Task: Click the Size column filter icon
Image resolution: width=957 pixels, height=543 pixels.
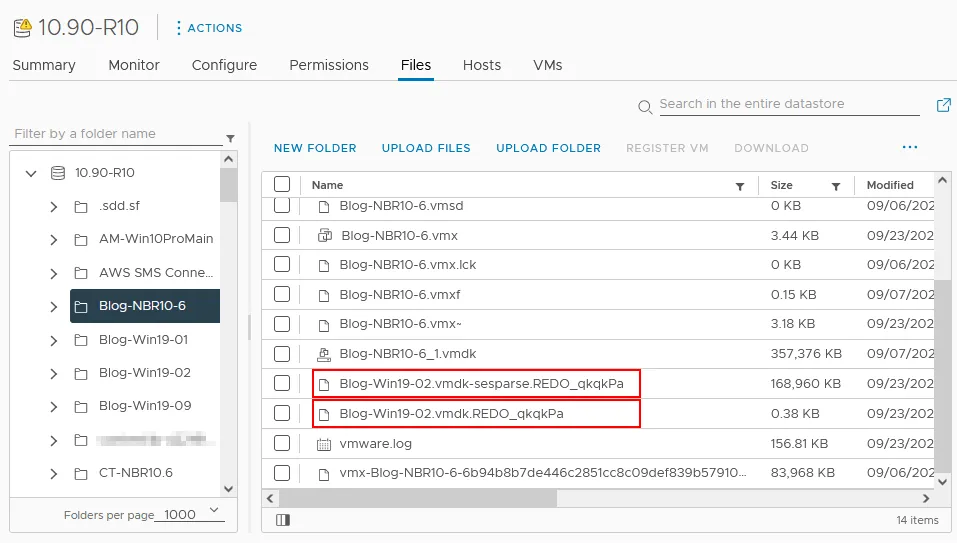Action: coord(835,186)
